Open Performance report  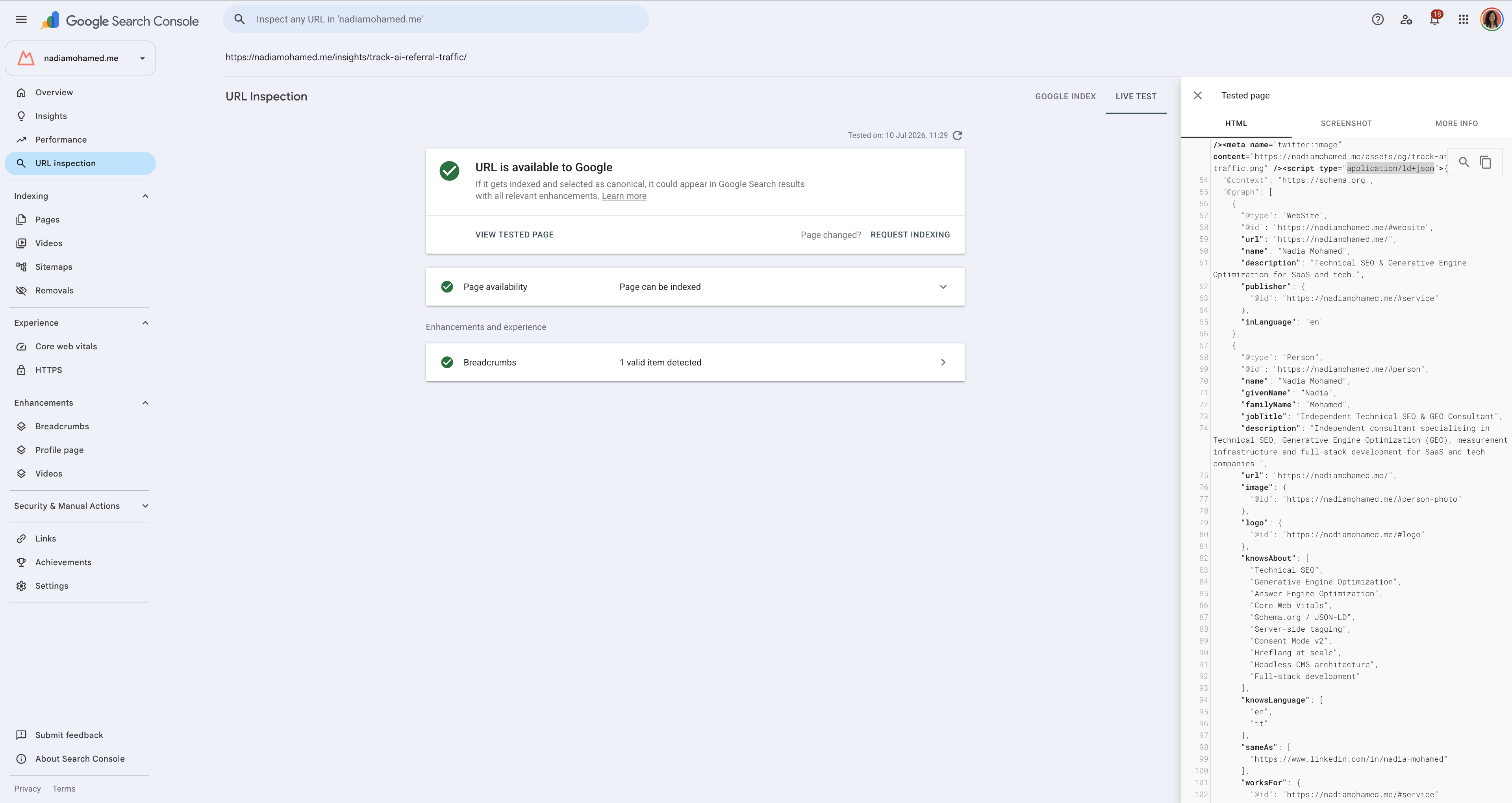pos(80,140)
